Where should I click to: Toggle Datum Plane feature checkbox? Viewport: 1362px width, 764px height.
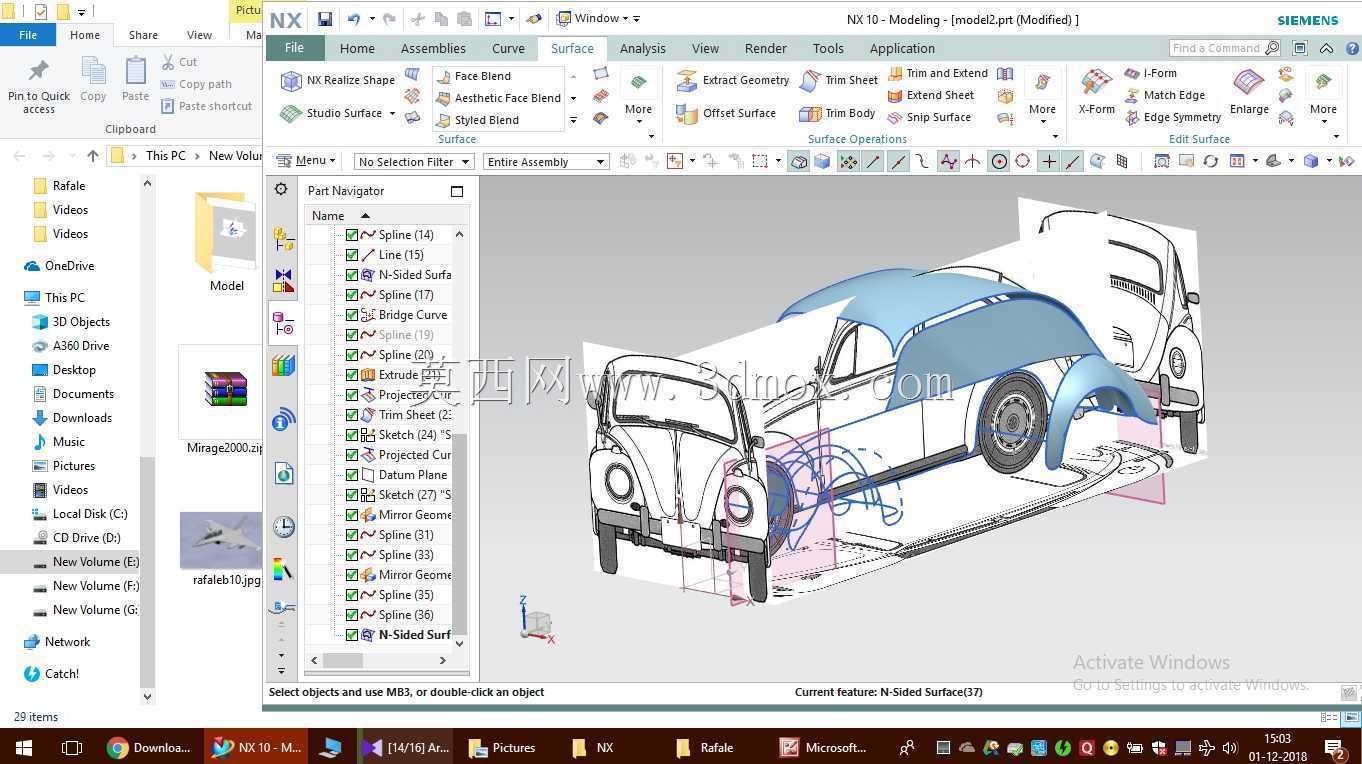(x=352, y=475)
